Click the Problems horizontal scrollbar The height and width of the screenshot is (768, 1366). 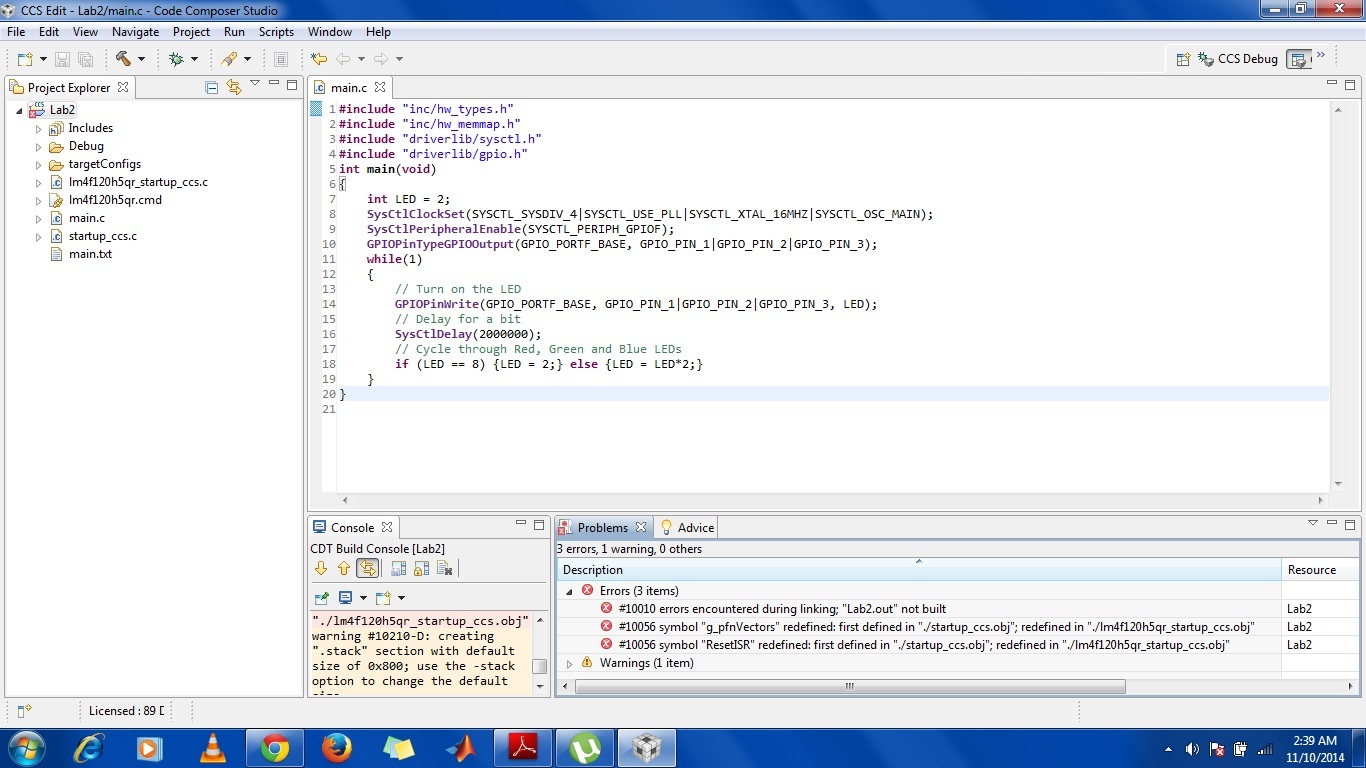click(850, 687)
